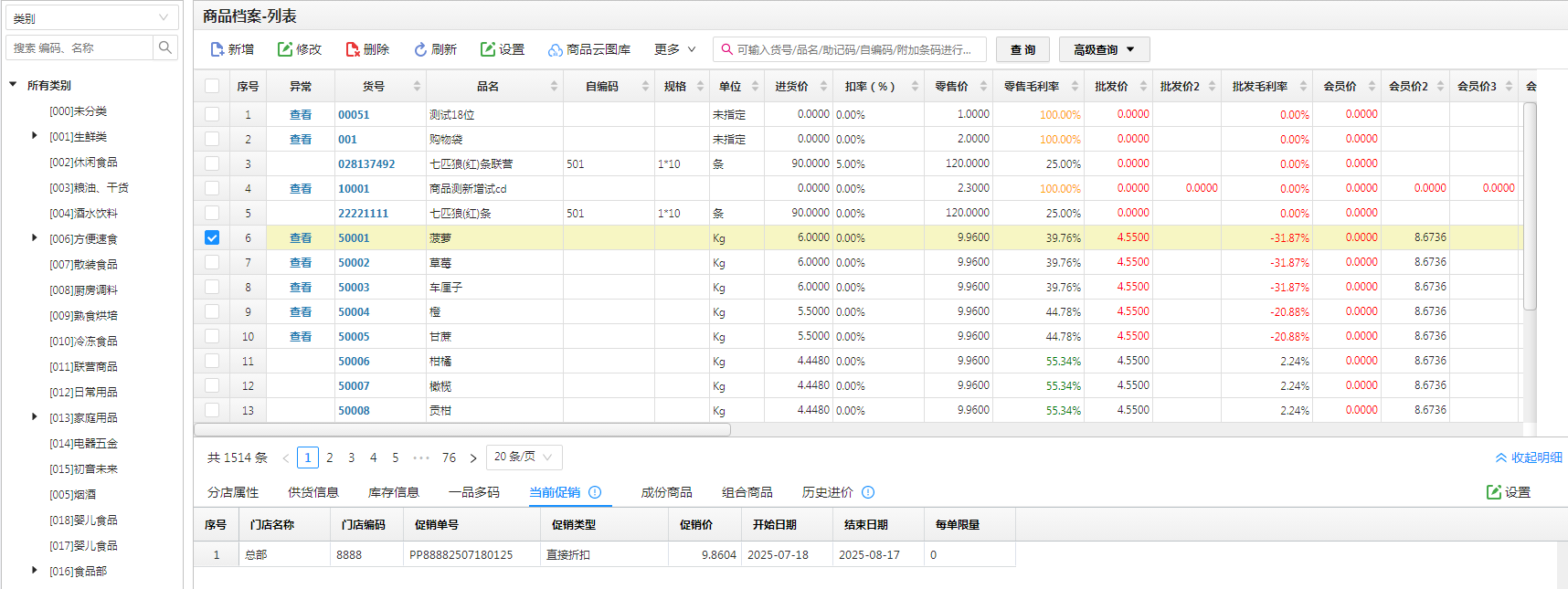This screenshot has width=1568, height=589.
Task: Uncheck row 6 checkbox for 菠萝
Action: coord(212,237)
